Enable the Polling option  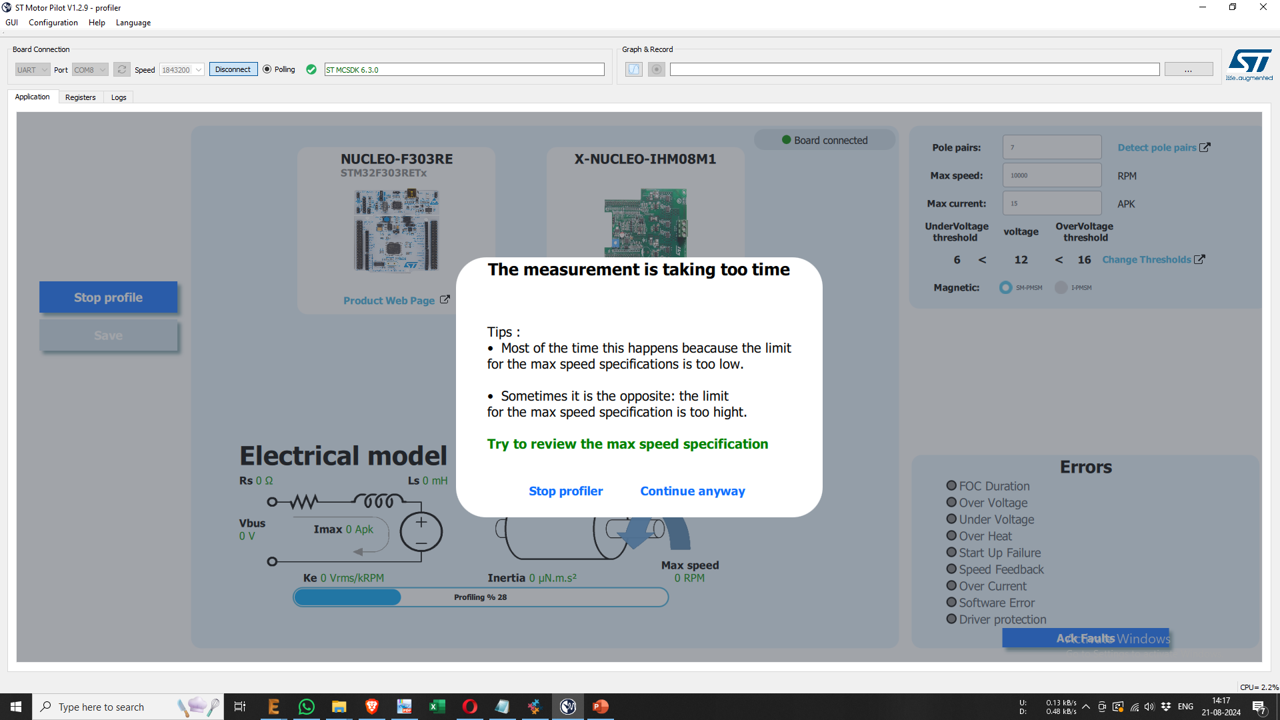(264, 69)
